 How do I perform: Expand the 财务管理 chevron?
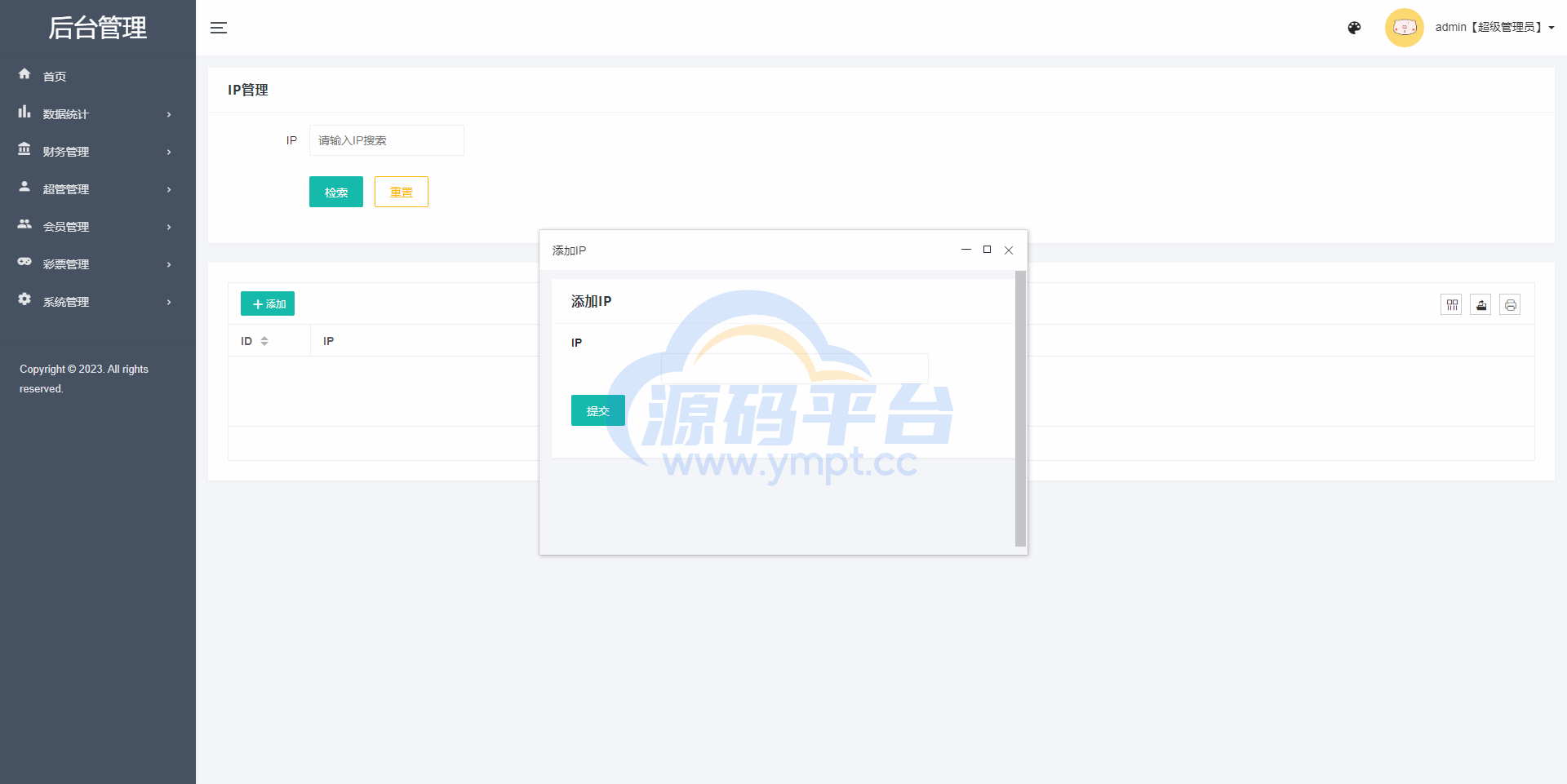point(169,152)
